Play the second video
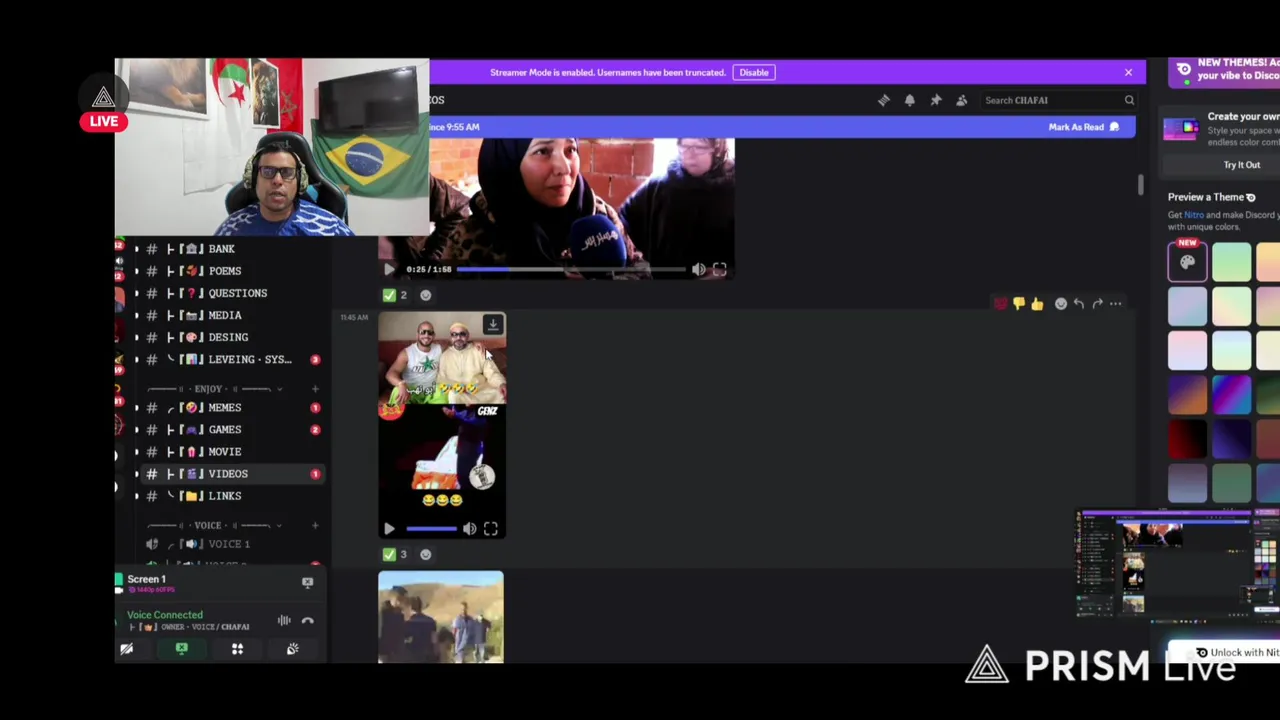The height and width of the screenshot is (720, 1280). tap(389, 529)
